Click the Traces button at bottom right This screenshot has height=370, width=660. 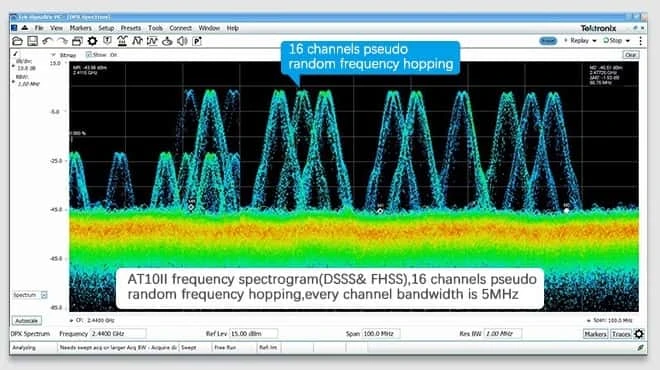621,334
